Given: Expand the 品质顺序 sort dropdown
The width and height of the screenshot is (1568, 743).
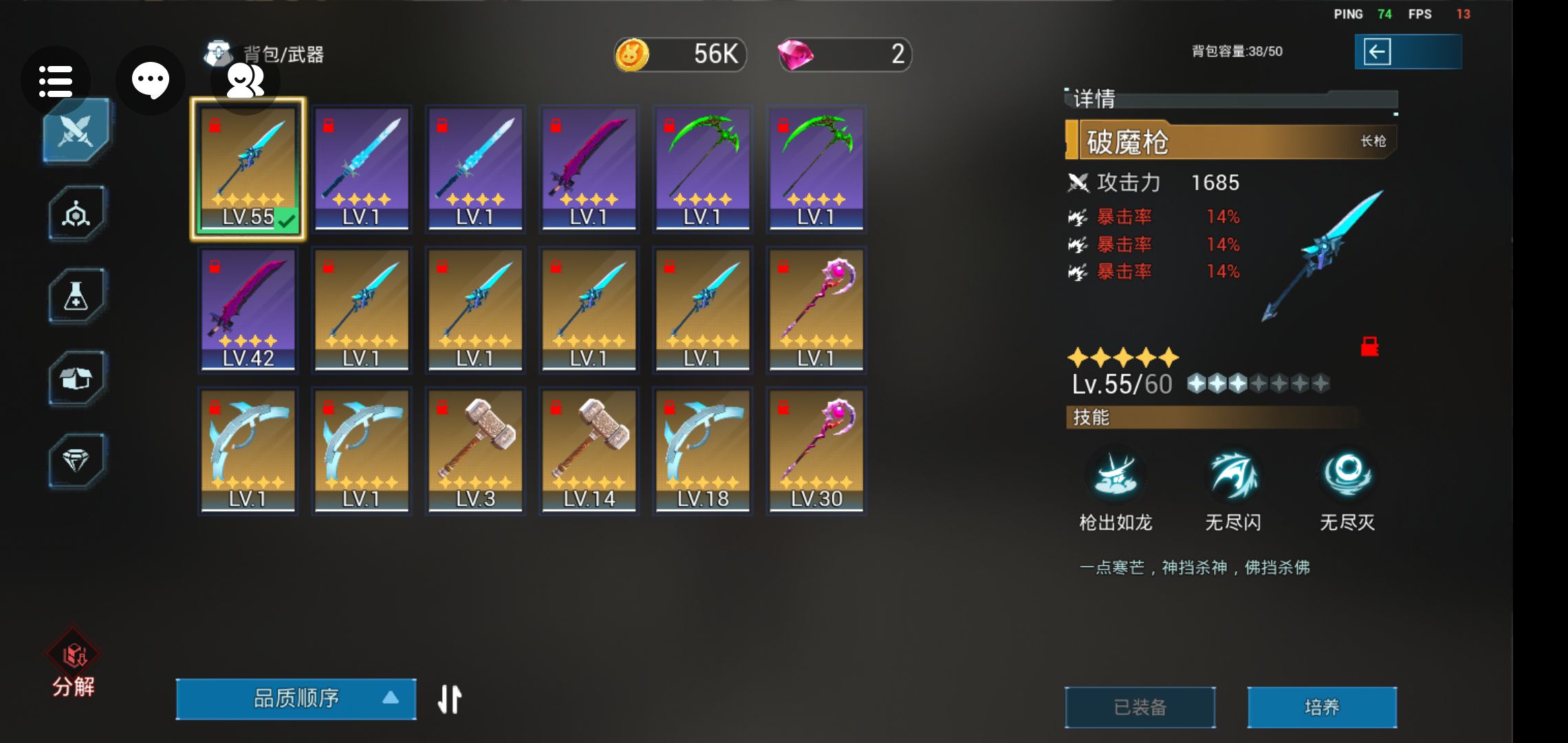Looking at the screenshot, I should [x=296, y=699].
